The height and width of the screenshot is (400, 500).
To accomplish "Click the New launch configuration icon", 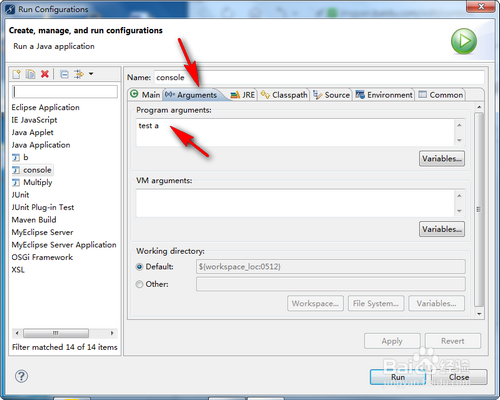I will 16,74.
